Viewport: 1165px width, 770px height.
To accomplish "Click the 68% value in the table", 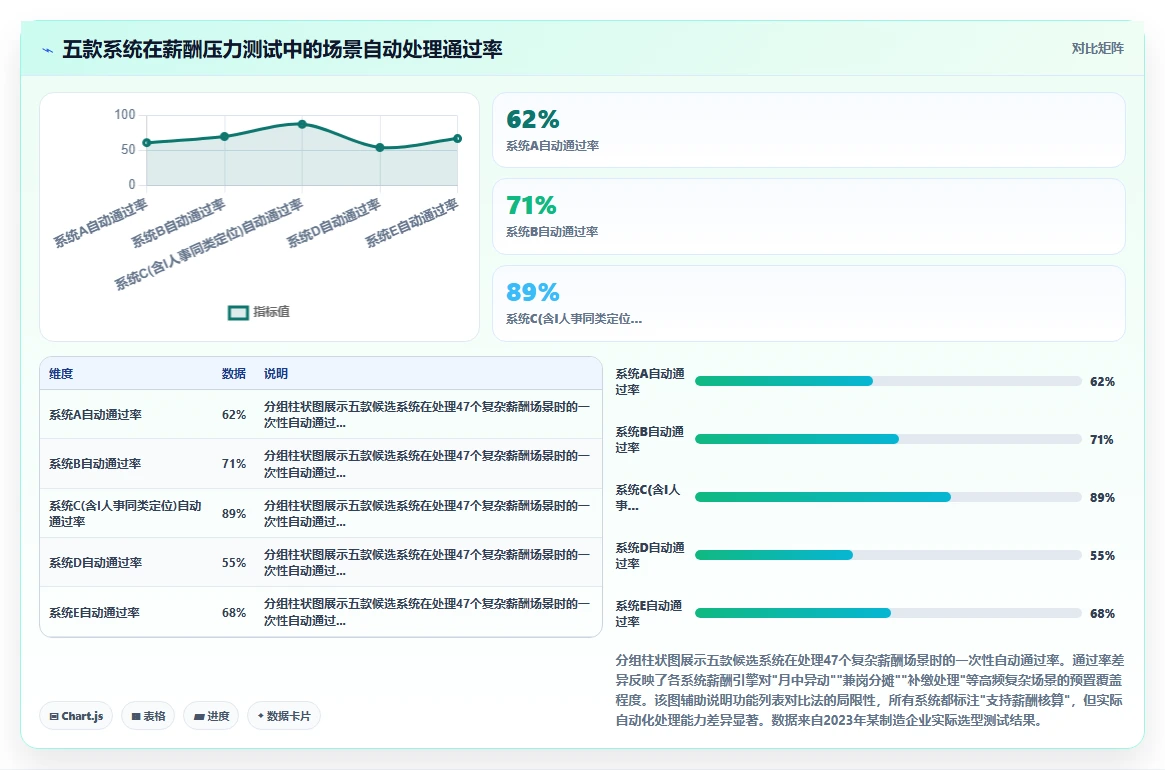I will tap(233, 612).
